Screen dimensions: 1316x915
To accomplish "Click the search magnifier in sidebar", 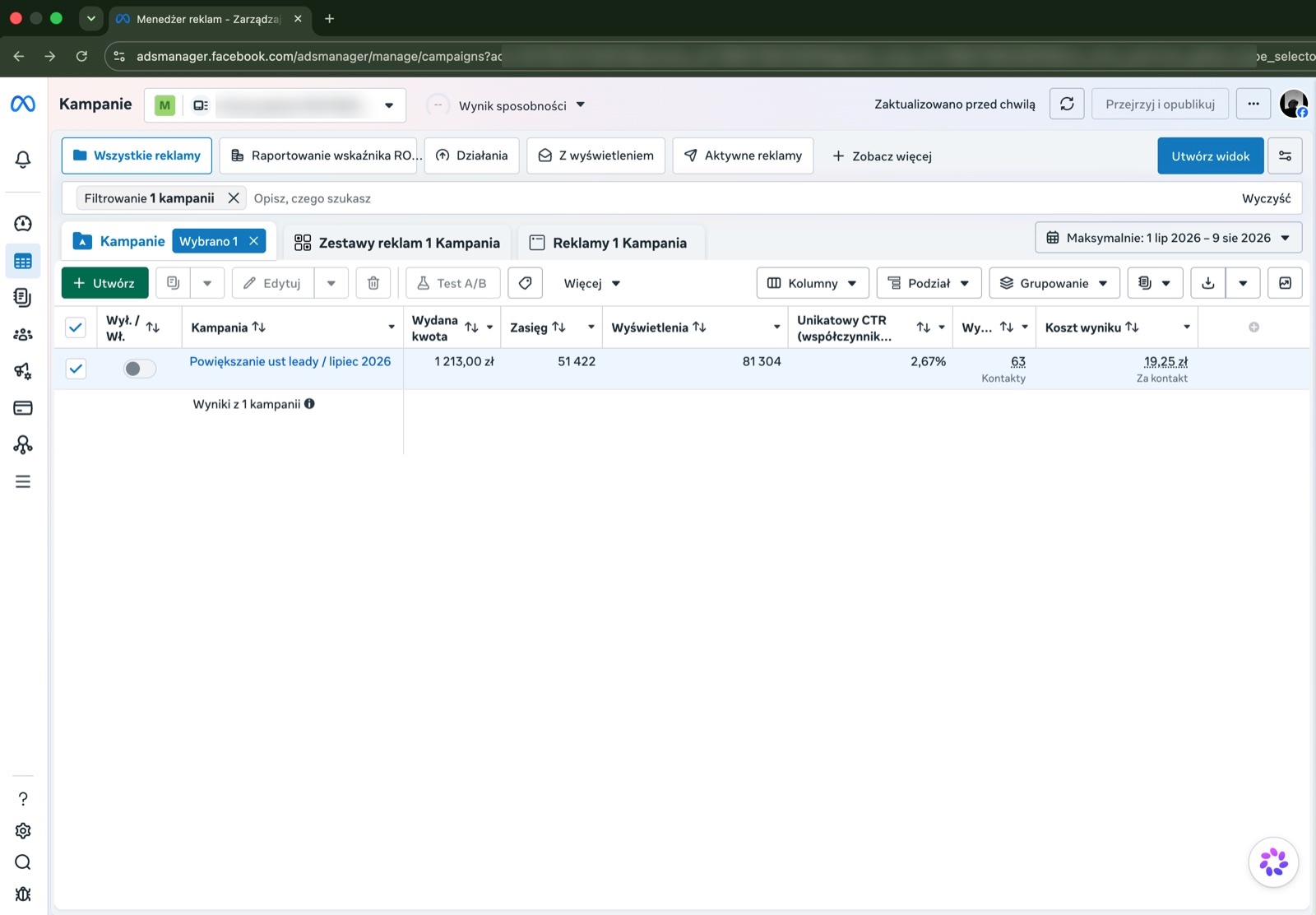I will pyautogui.click(x=23, y=862).
